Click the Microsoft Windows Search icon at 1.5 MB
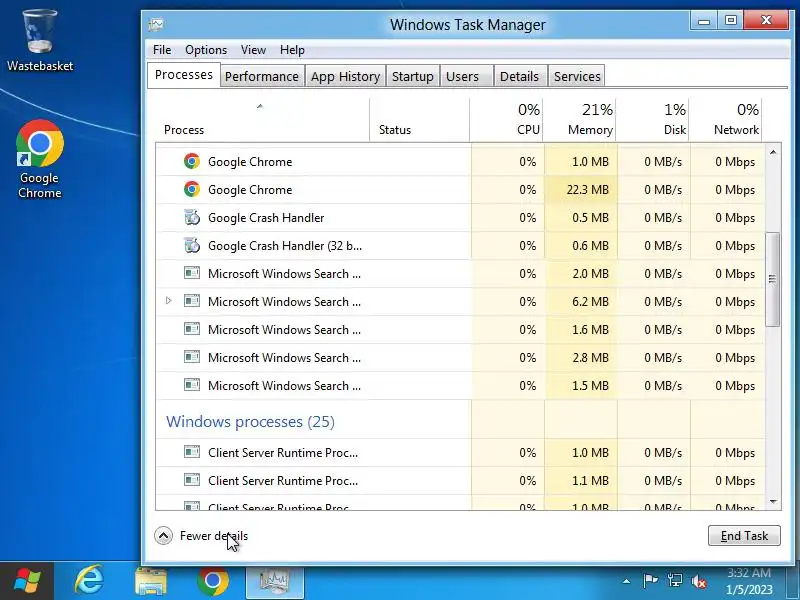 [x=192, y=385]
